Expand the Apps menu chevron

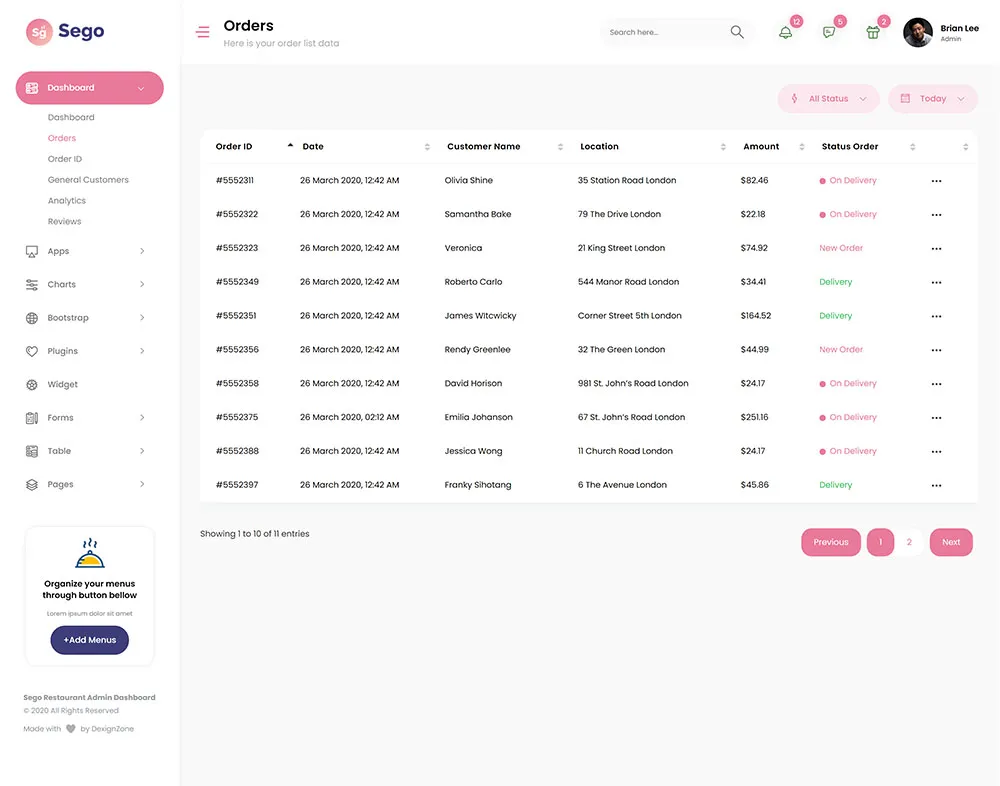click(142, 251)
